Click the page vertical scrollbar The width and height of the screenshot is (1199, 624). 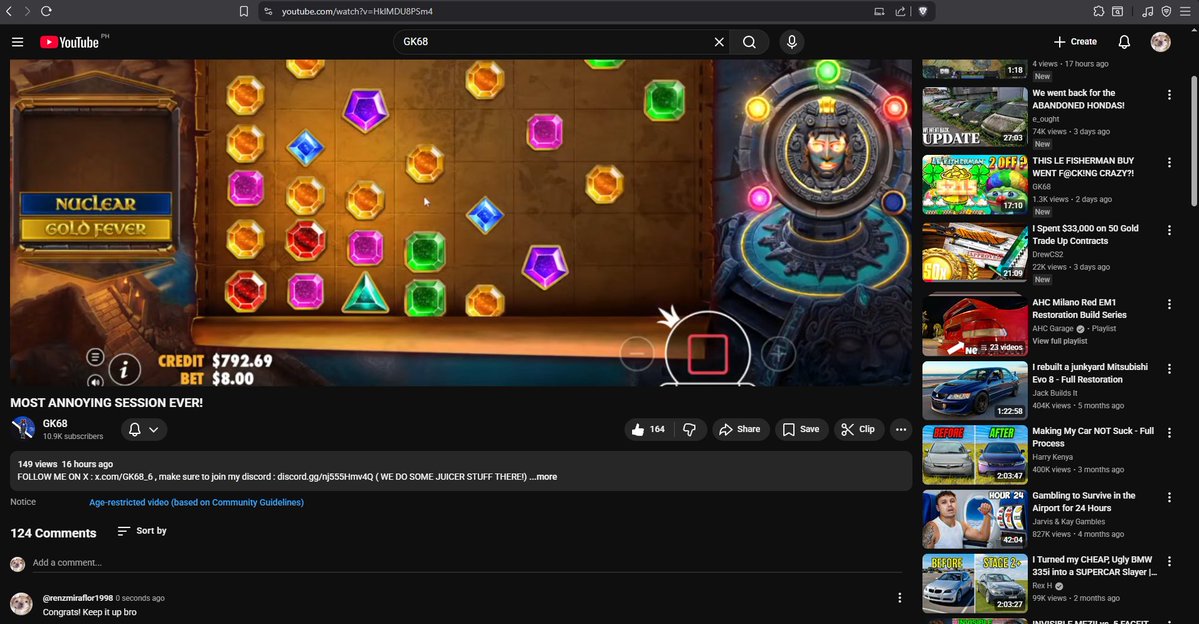pyautogui.click(x=1194, y=140)
